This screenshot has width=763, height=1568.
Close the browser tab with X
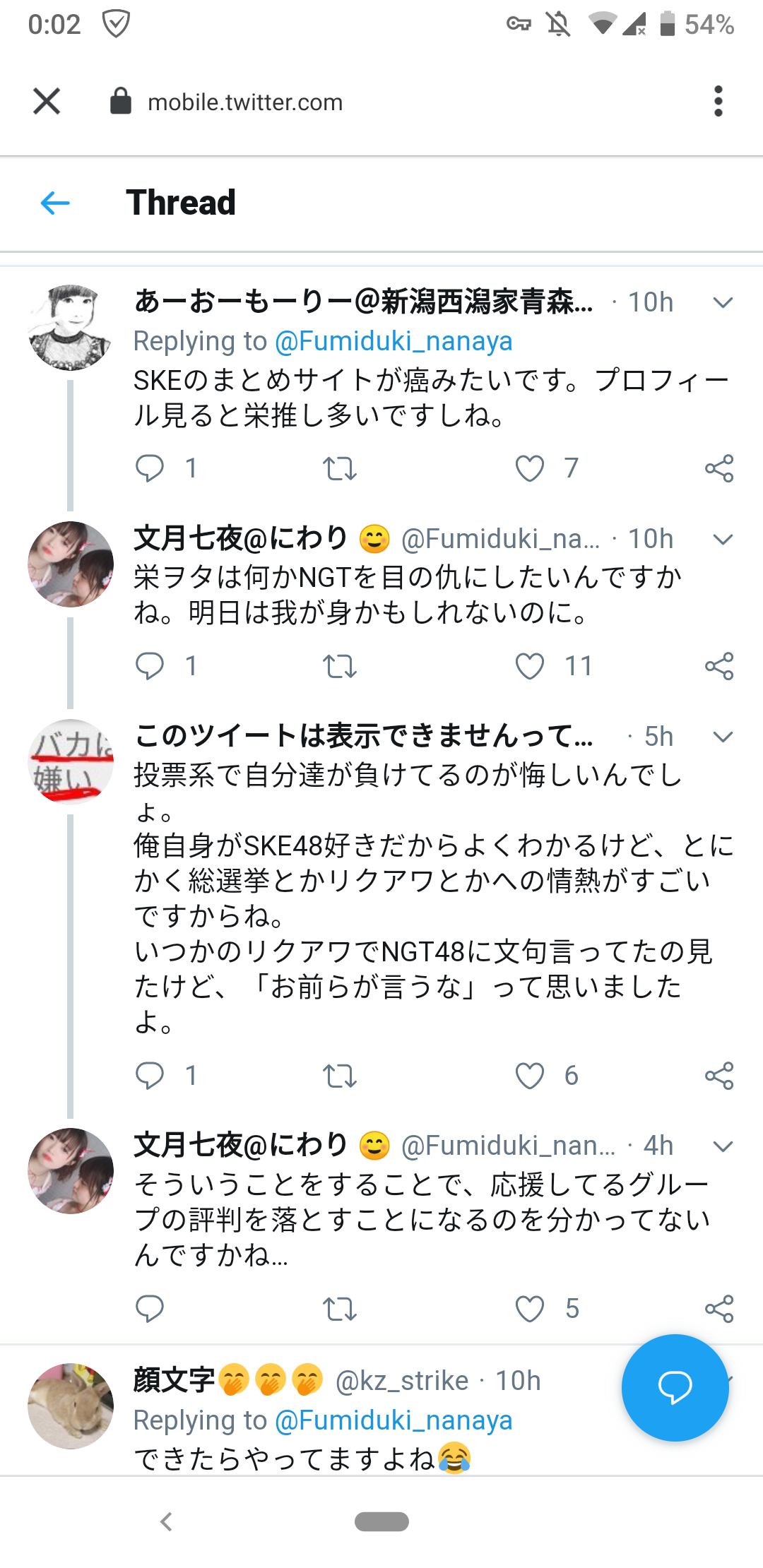click(47, 102)
